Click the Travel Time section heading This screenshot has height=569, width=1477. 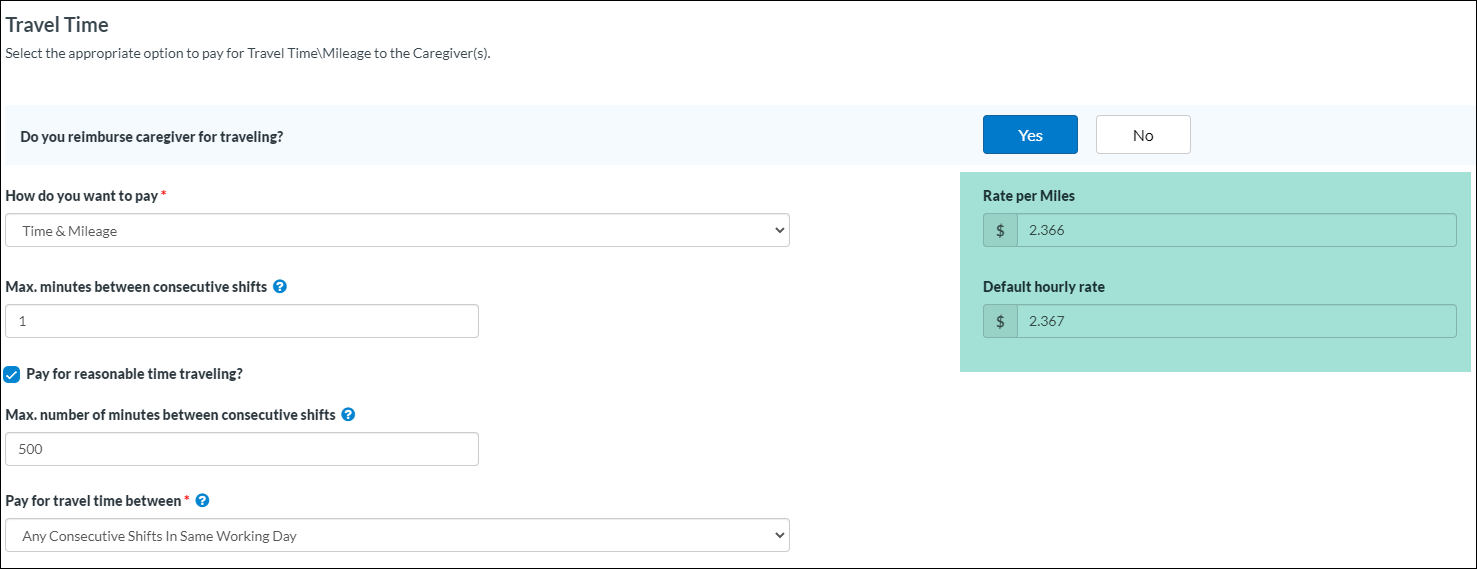click(57, 25)
